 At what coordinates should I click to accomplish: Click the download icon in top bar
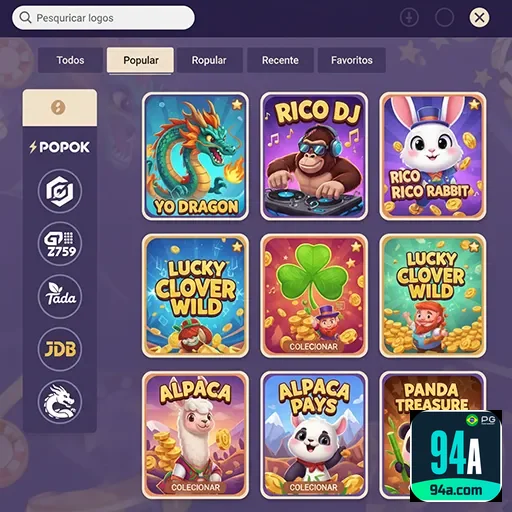click(x=409, y=17)
